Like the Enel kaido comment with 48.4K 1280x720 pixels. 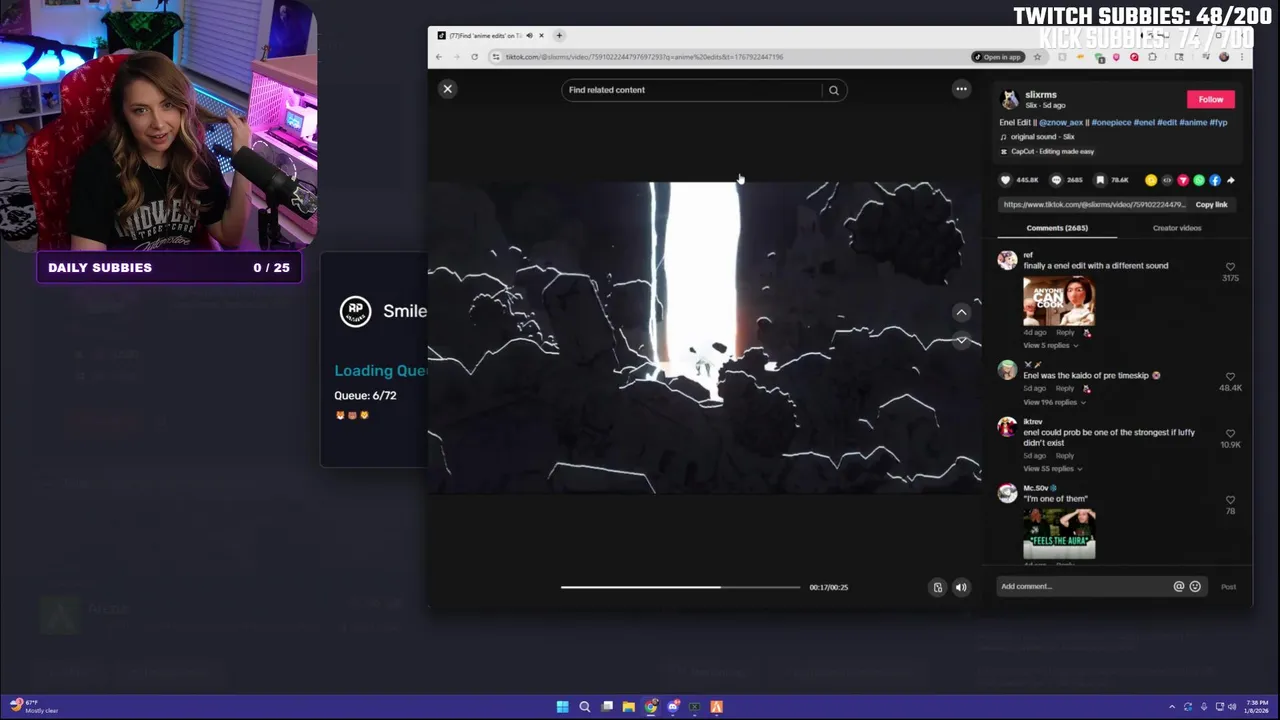pos(1230,378)
